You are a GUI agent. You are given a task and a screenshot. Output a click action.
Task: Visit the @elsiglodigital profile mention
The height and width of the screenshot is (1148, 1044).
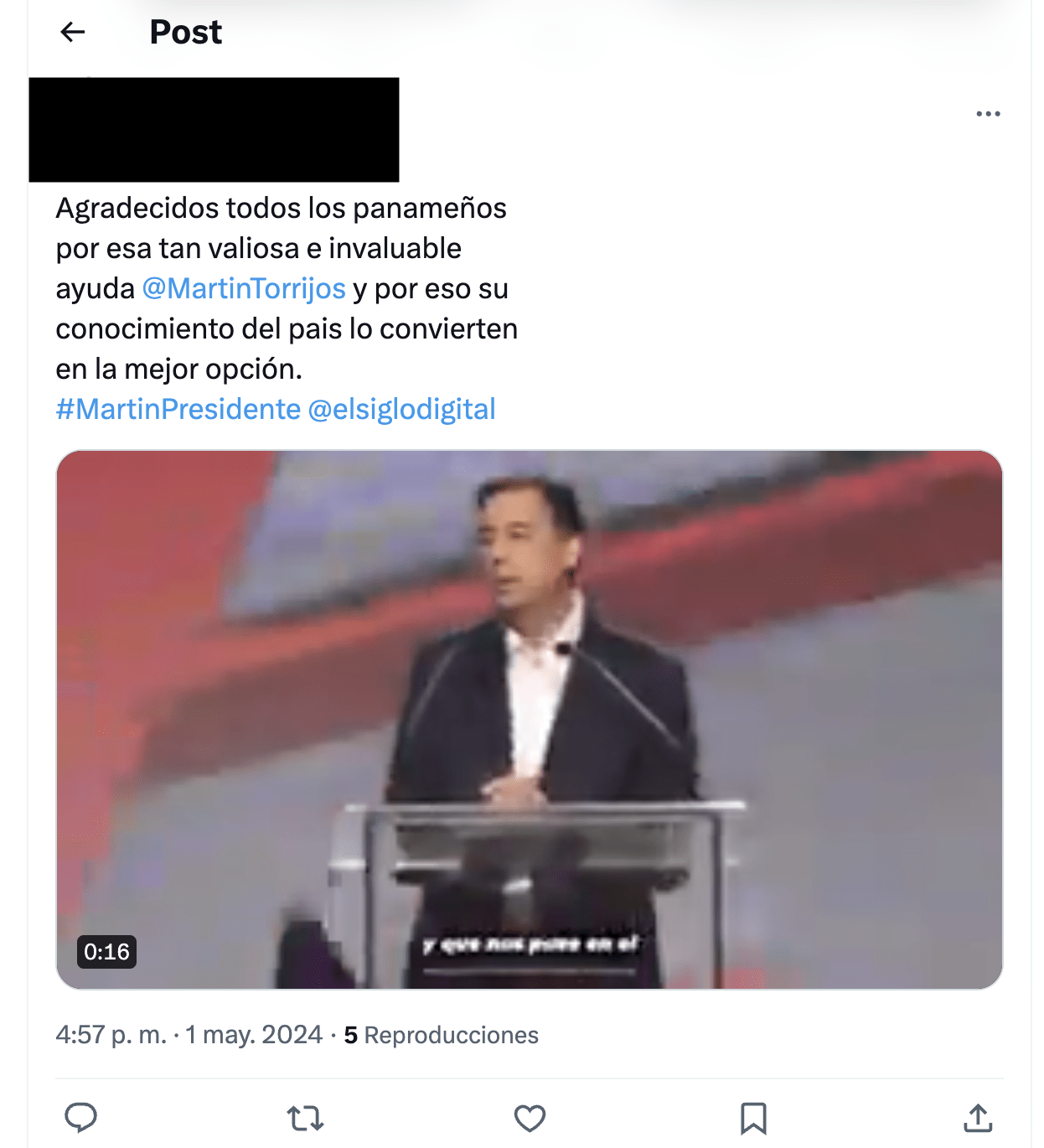(x=401, y=409)
